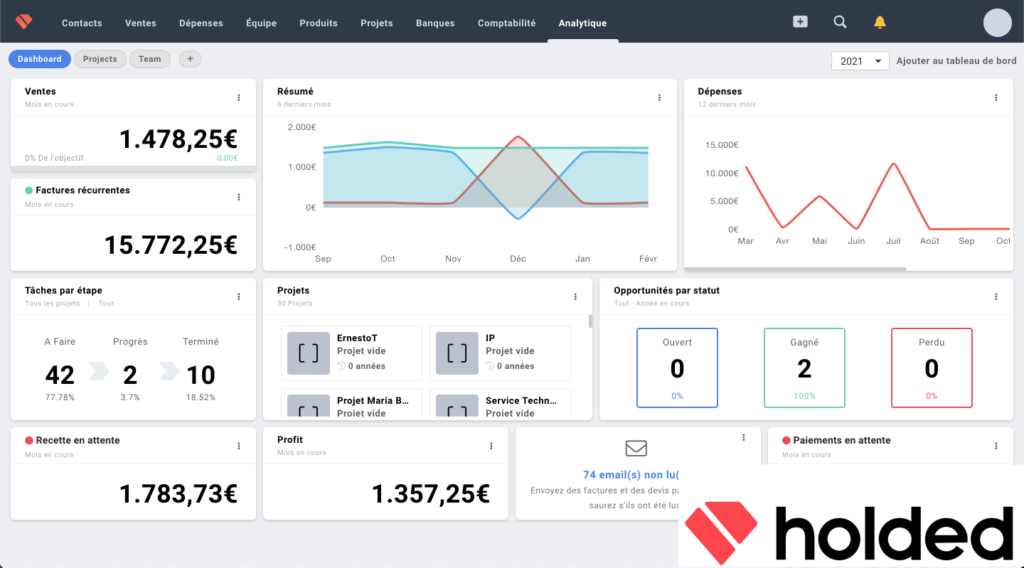The height and width of the screenshot is (568, 1024).
Task: Select the Gagné opportunities box
Action: click(x=804, y=368)
